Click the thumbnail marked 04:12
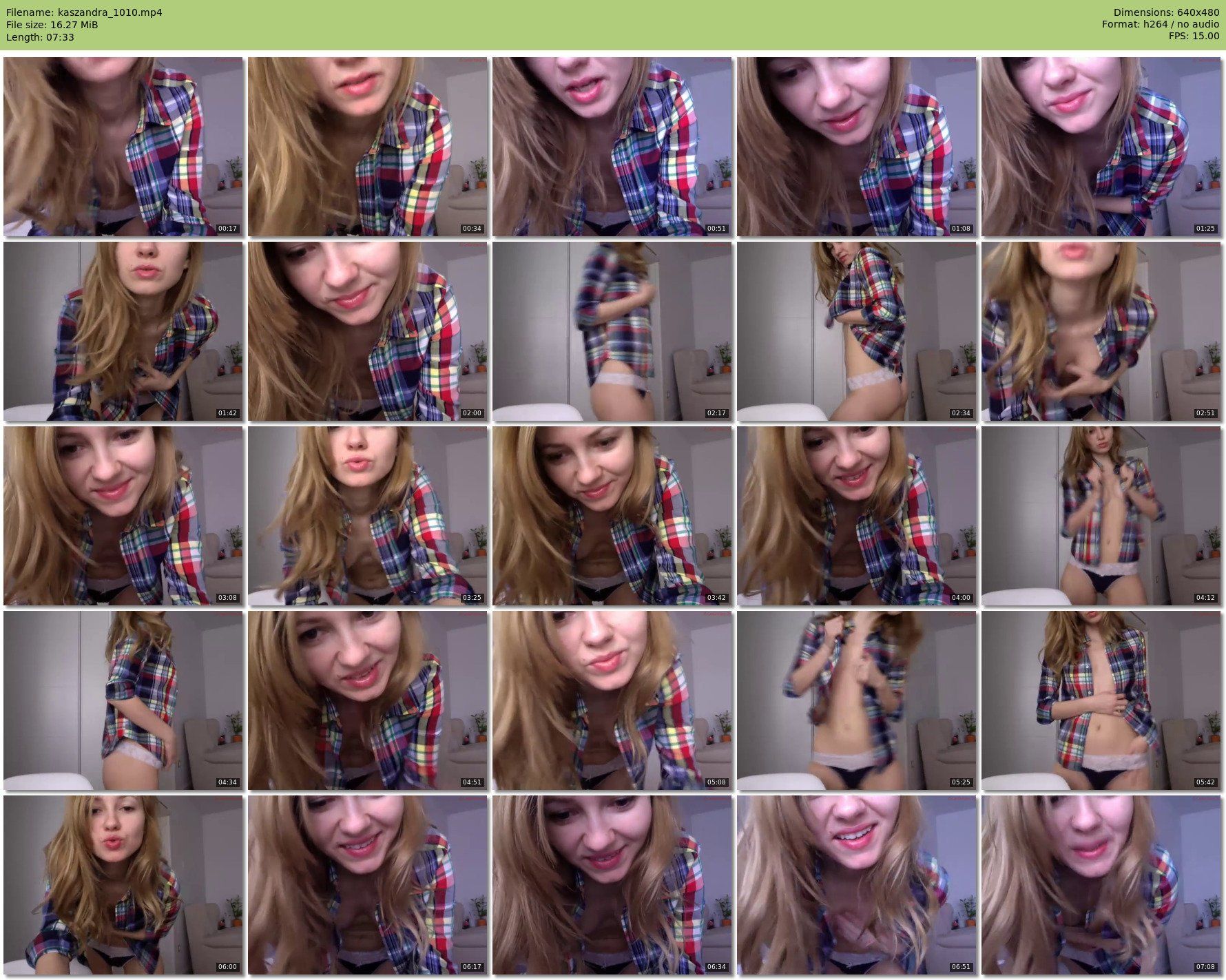1226x980 pixels. pyautogui.click(x=1101, y=516)
